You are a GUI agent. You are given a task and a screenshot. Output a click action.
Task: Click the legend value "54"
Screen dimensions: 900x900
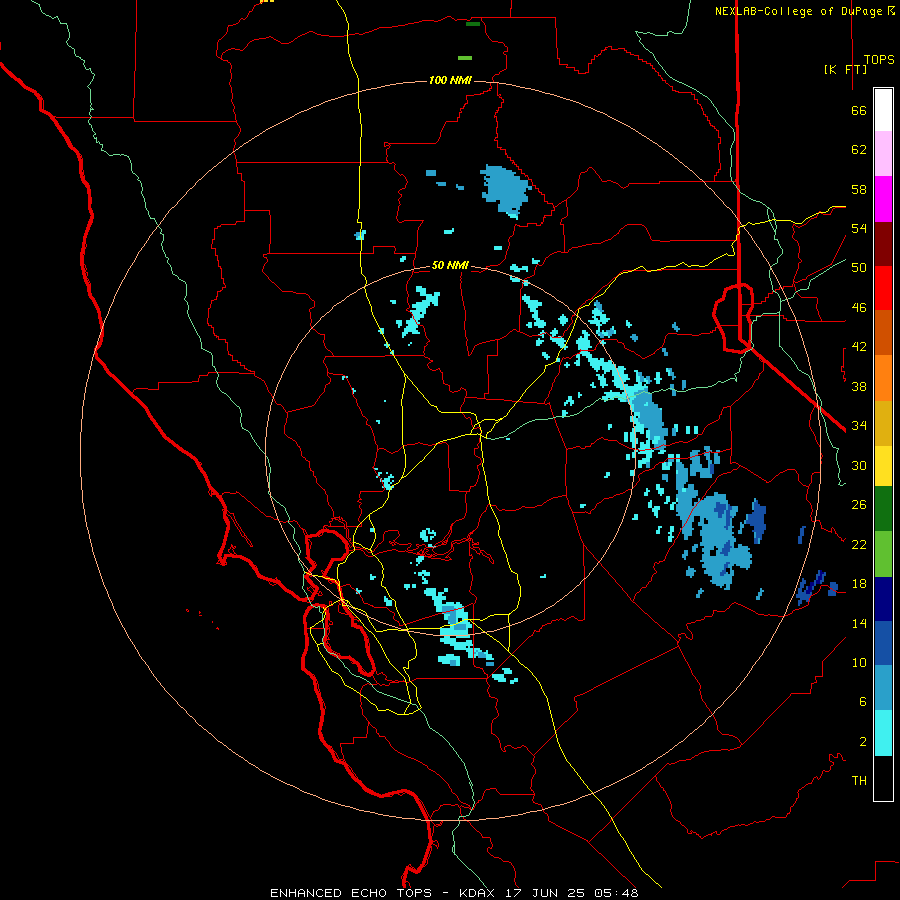(x=859, y=228)
